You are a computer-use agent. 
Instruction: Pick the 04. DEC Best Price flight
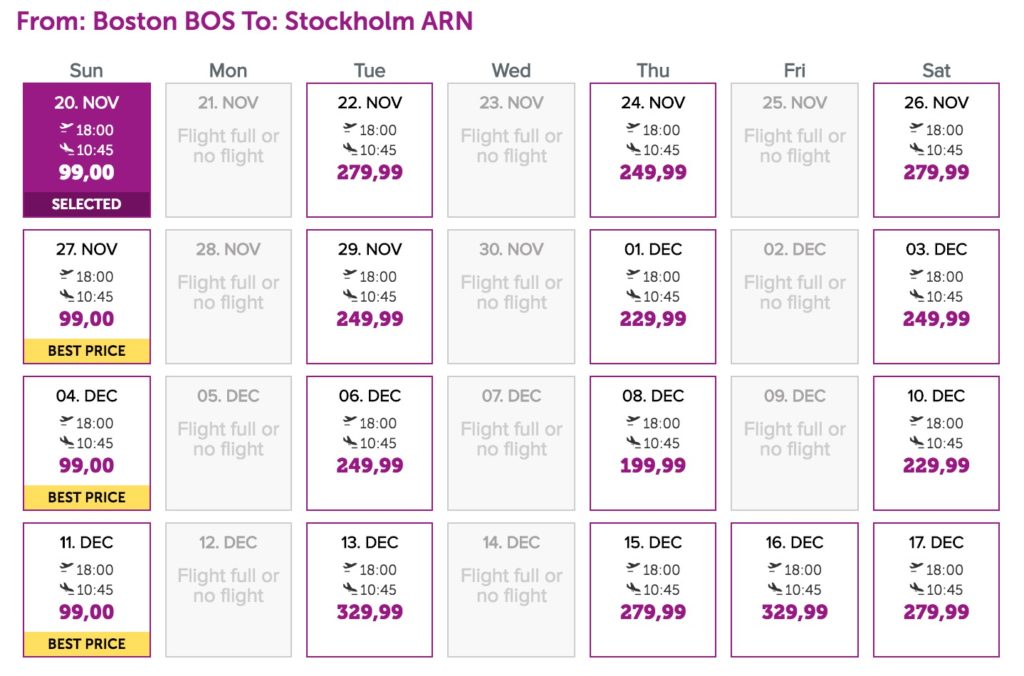87,443
